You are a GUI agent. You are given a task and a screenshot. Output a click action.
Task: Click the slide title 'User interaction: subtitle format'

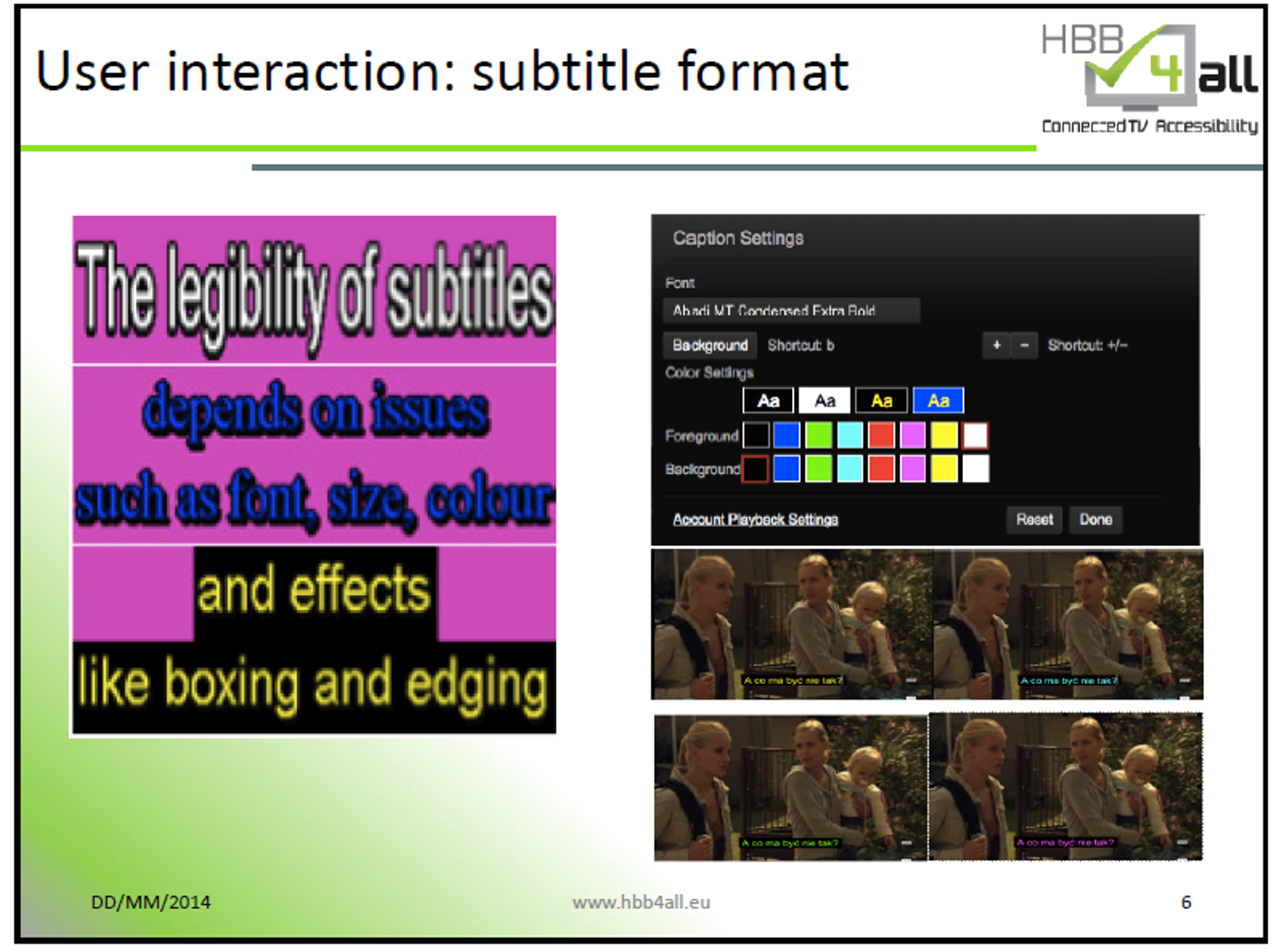[x=443, y=71]
